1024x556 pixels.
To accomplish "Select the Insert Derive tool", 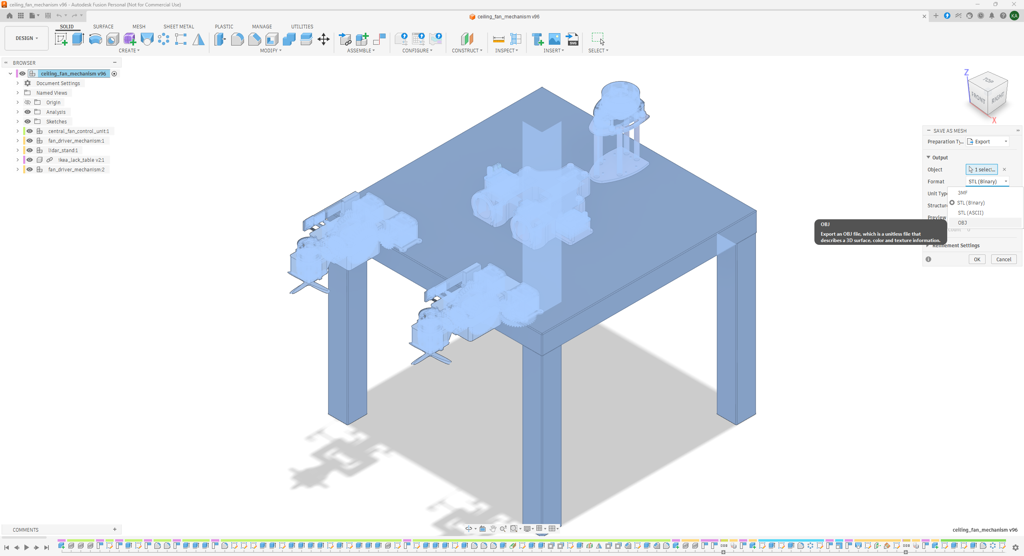I will 537,39.
